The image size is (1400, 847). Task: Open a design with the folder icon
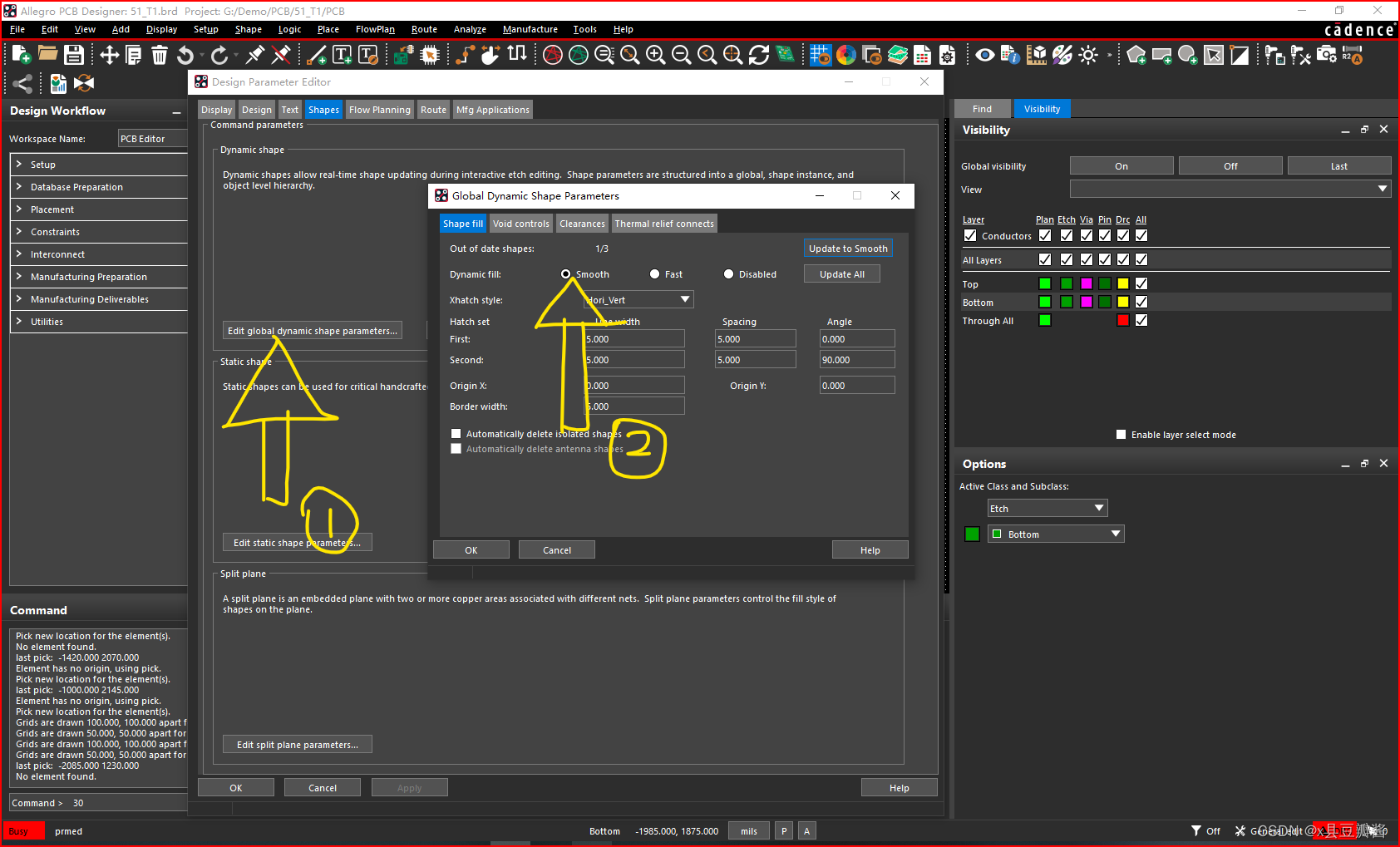[x=47, y=55]
